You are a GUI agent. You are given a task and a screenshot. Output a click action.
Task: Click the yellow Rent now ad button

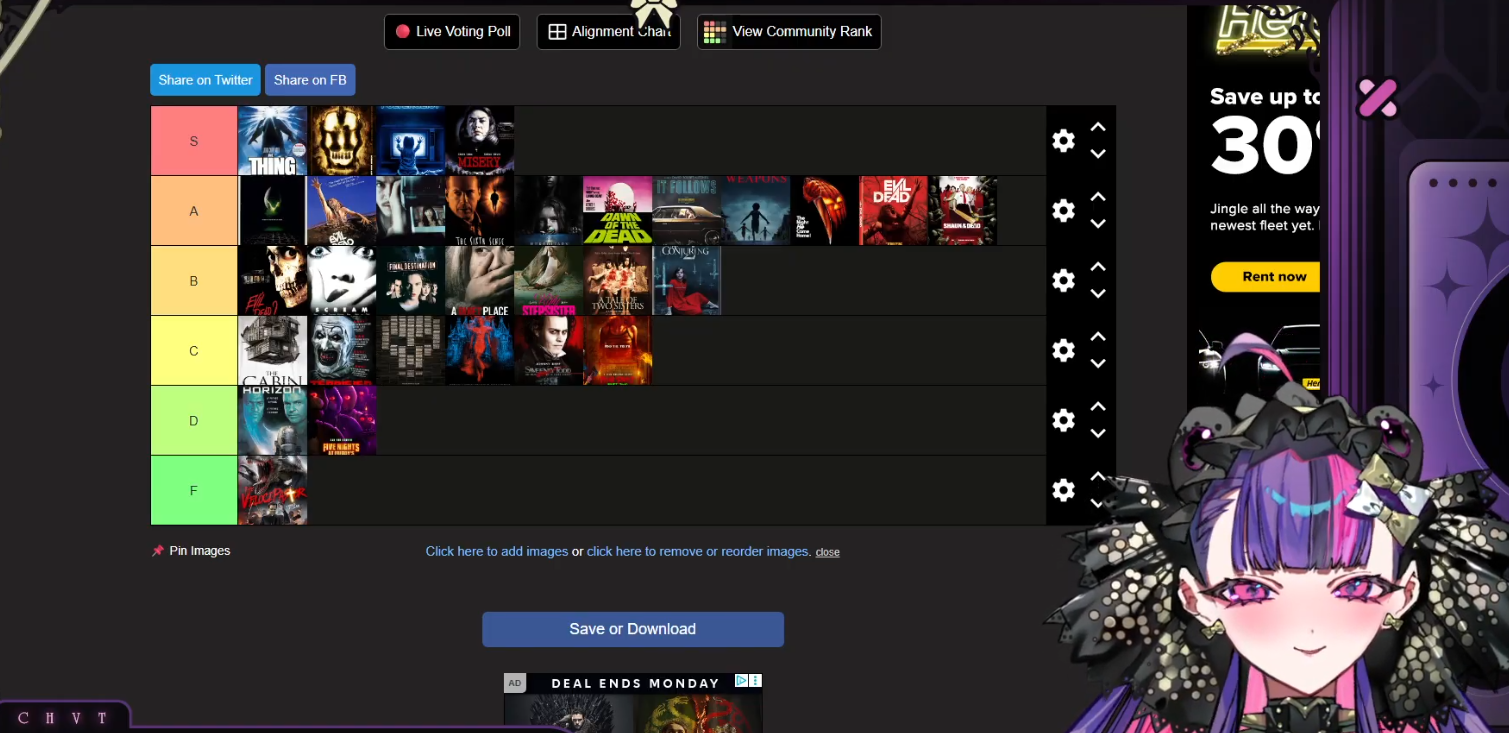pyautogui.click(x=1273, y=277)
